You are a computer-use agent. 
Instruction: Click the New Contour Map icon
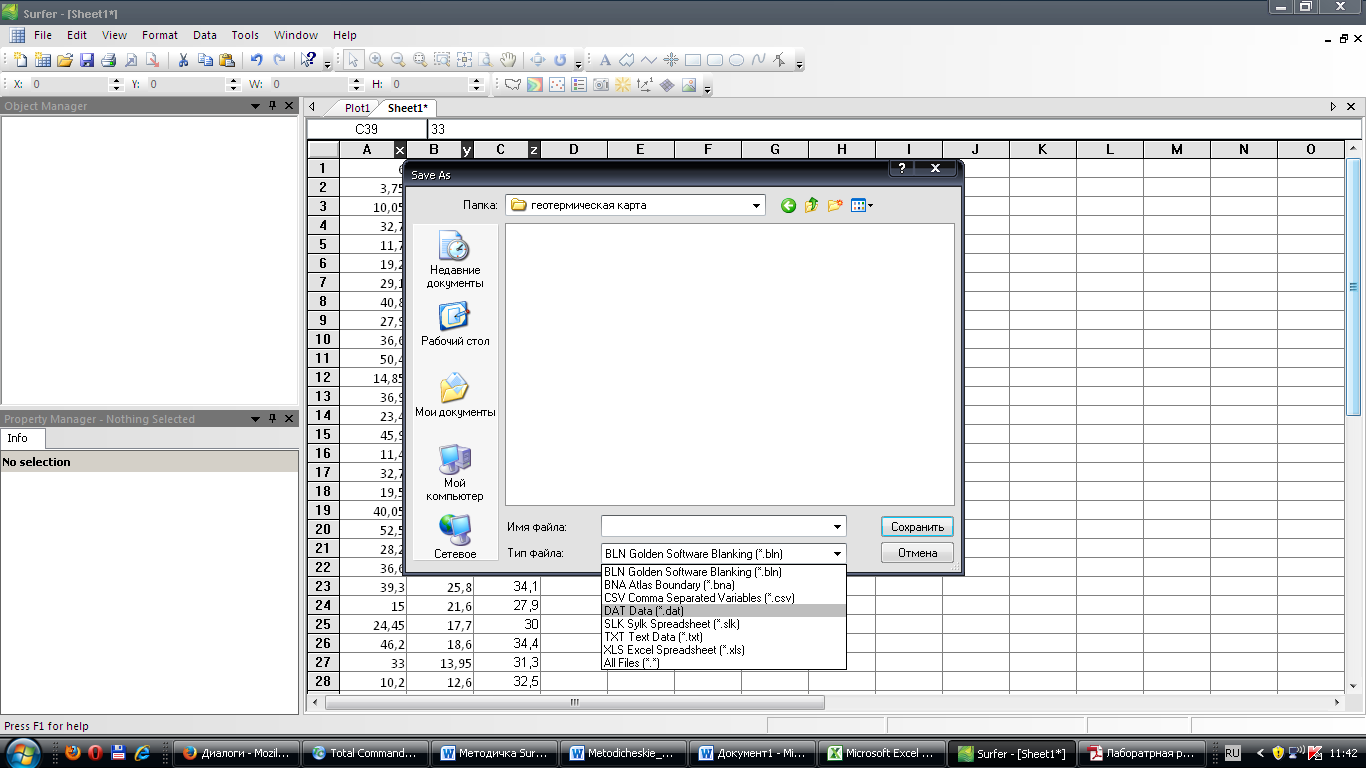[x=535, y=85]
